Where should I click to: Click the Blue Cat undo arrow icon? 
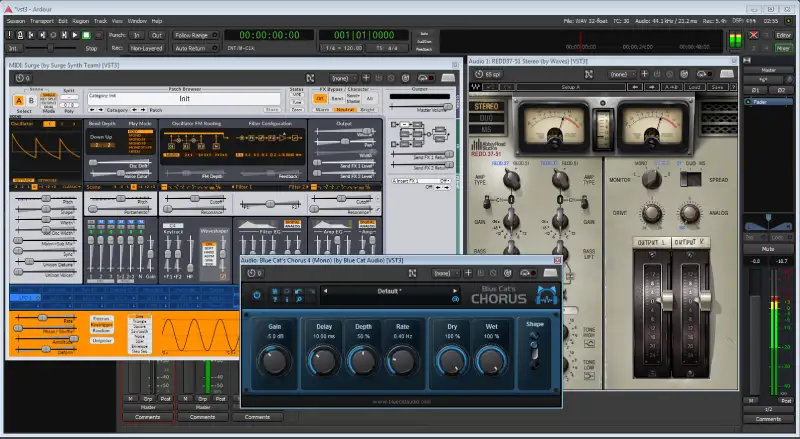[298, 291]
